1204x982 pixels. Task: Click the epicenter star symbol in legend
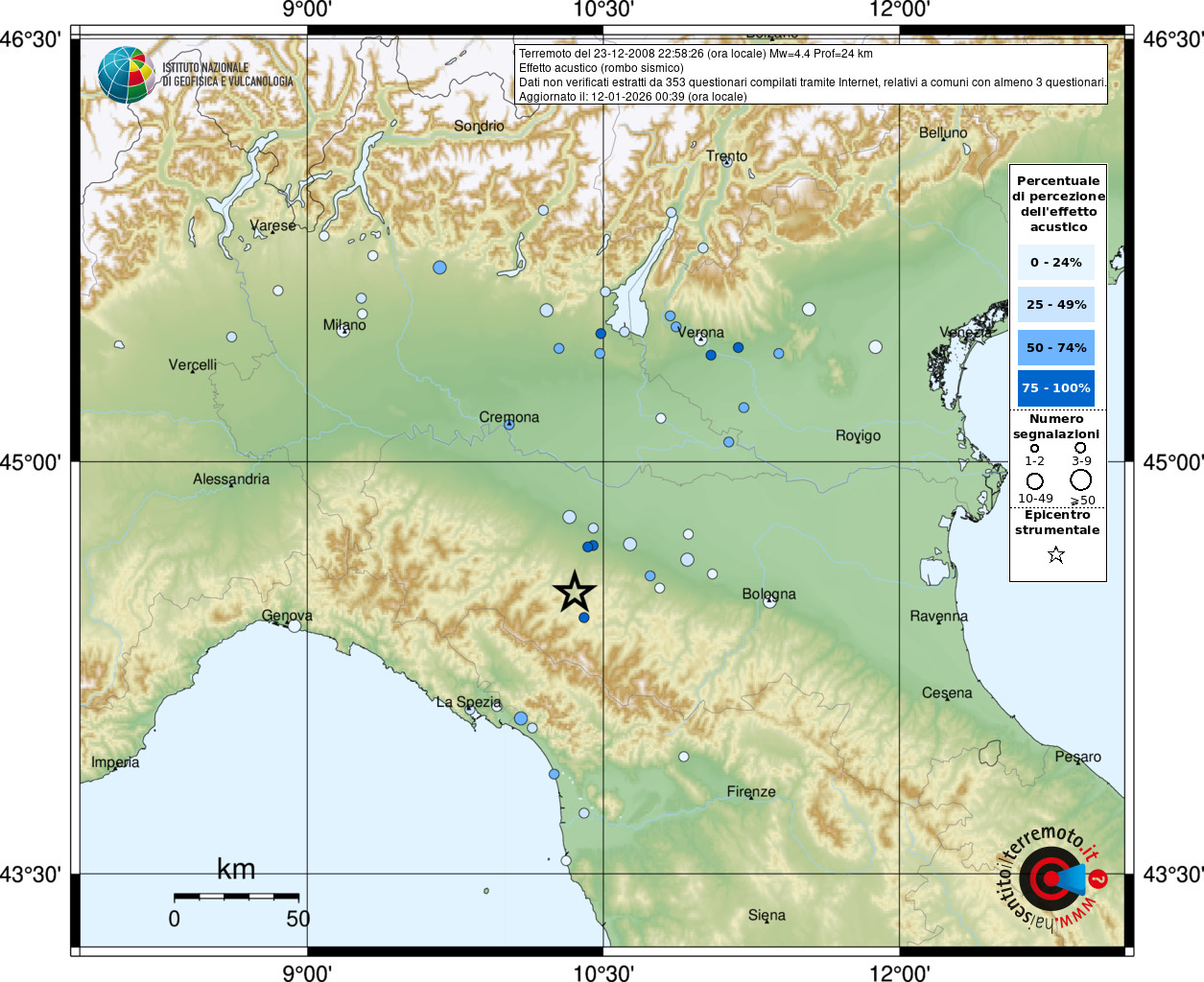(1056, 554)
